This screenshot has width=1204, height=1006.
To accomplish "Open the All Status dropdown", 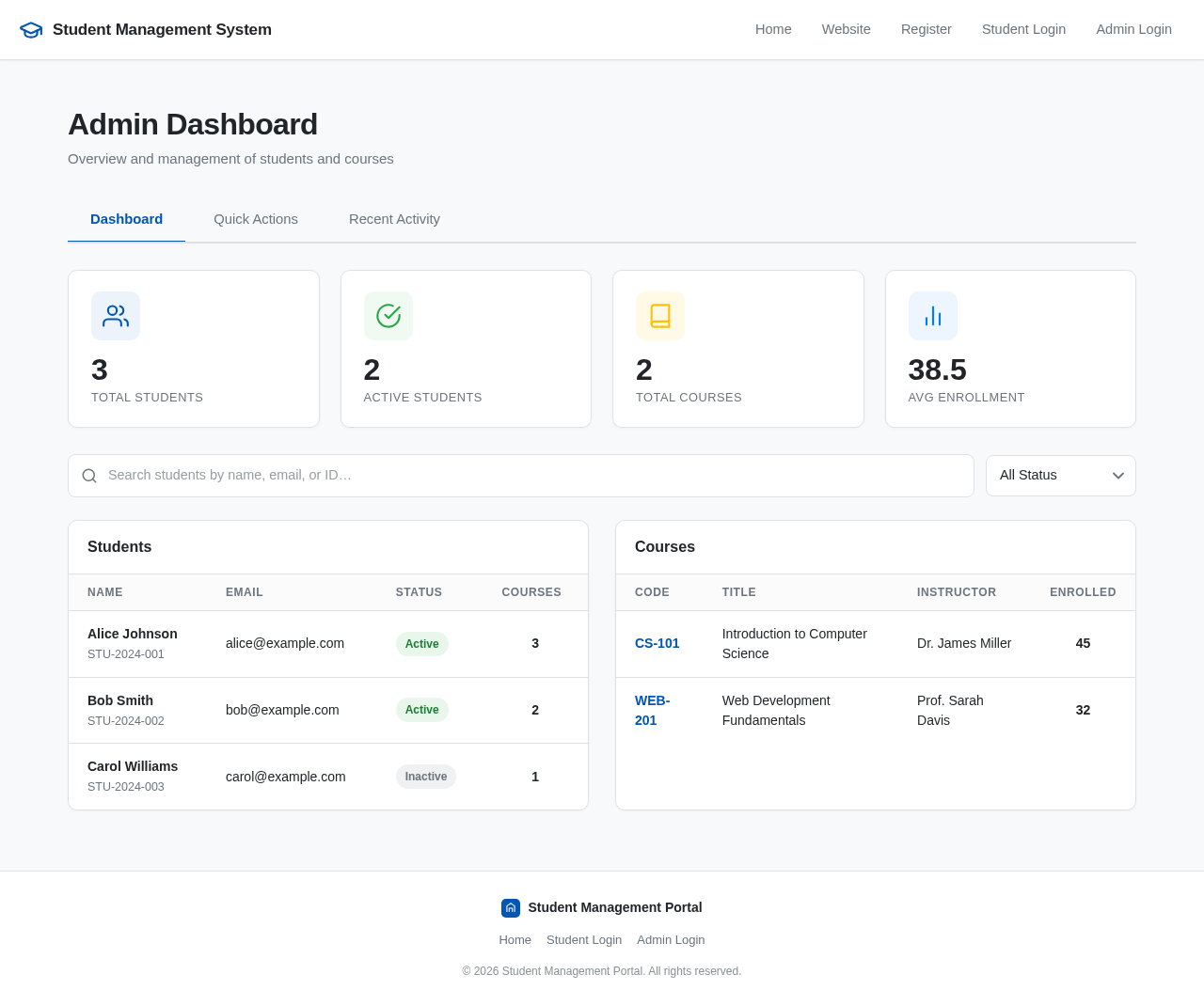I will click(1061, 476).
